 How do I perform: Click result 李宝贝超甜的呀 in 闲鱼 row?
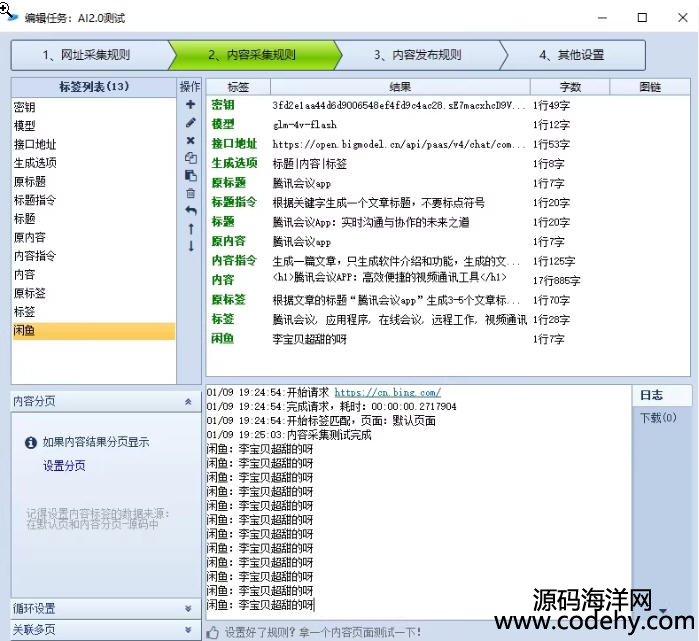click(309, 339)
